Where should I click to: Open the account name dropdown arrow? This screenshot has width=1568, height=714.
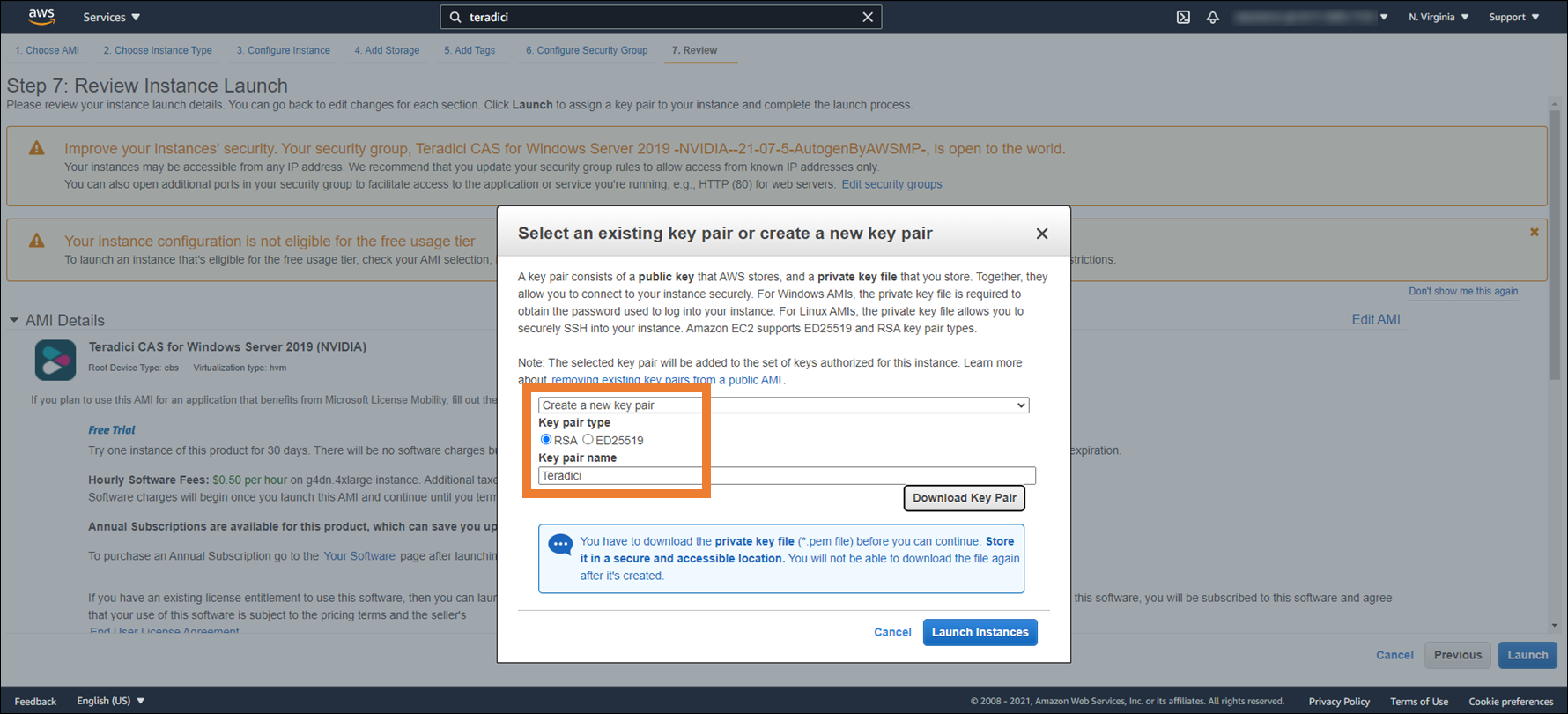pyautogui.click(x=1384, y=17)
